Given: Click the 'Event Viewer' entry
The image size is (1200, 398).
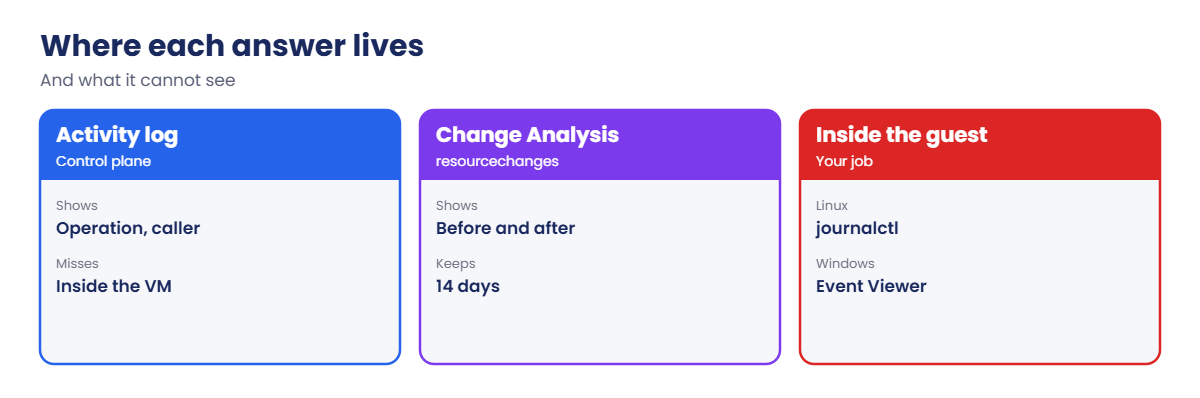Looking at the screenshot, I should coord(871,286).
